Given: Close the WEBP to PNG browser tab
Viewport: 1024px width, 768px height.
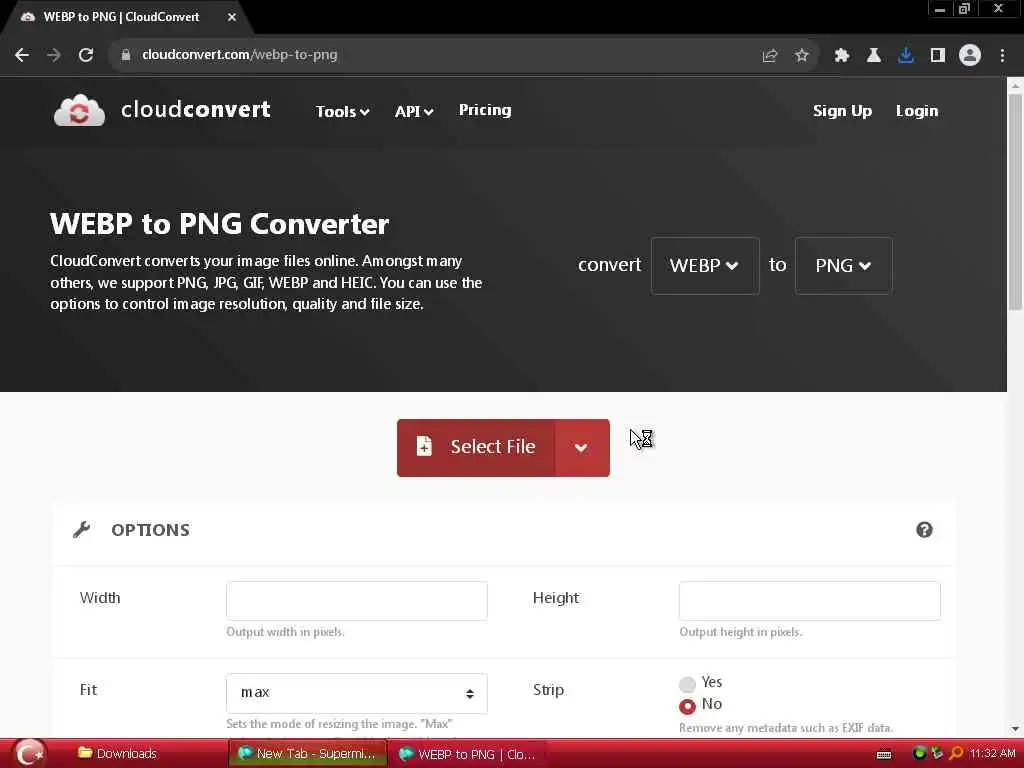Looking at the screenshot, I should [232, 17].
